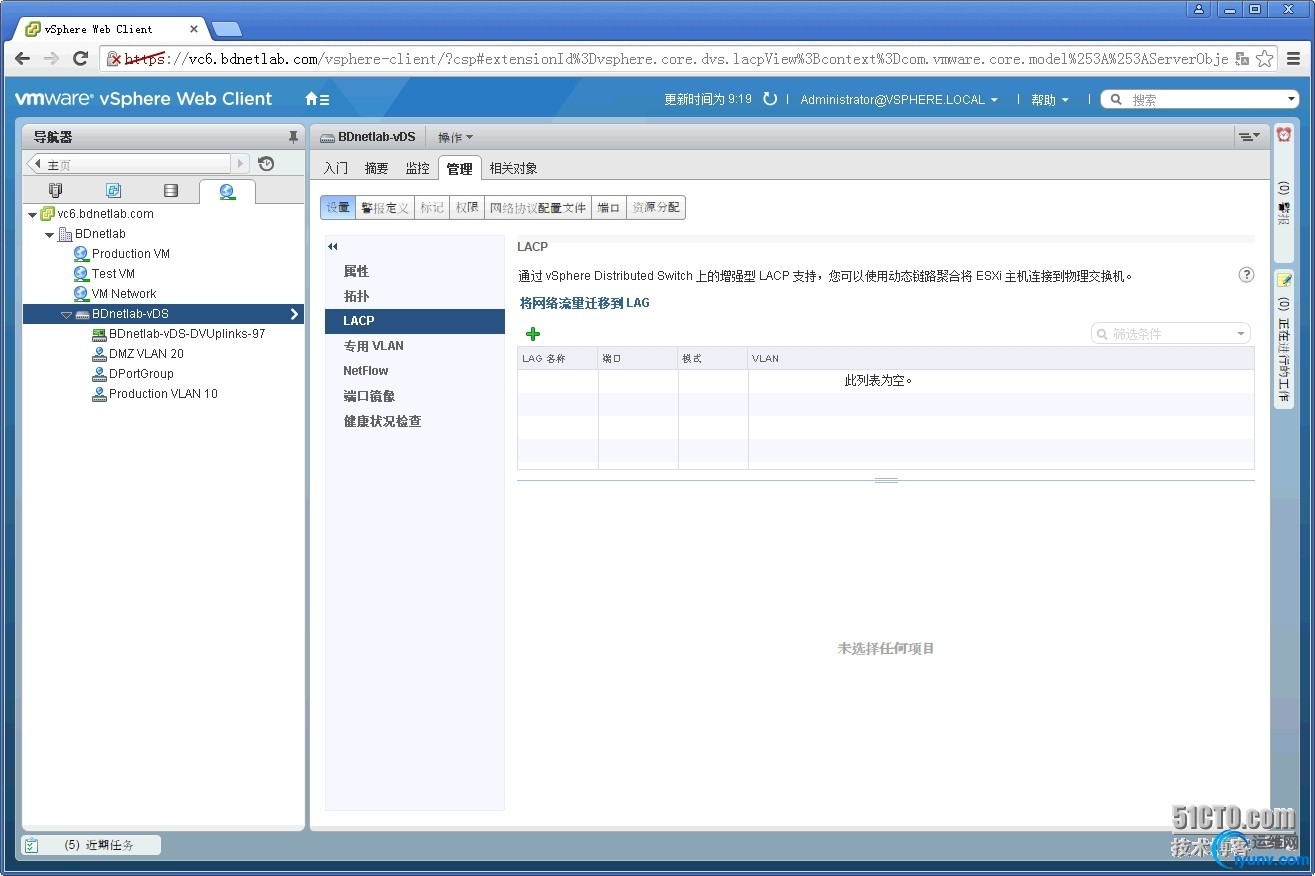Bookmark this page with star icon
The height and width of the screenshot is (876, 1315).
click(1265, 59)
